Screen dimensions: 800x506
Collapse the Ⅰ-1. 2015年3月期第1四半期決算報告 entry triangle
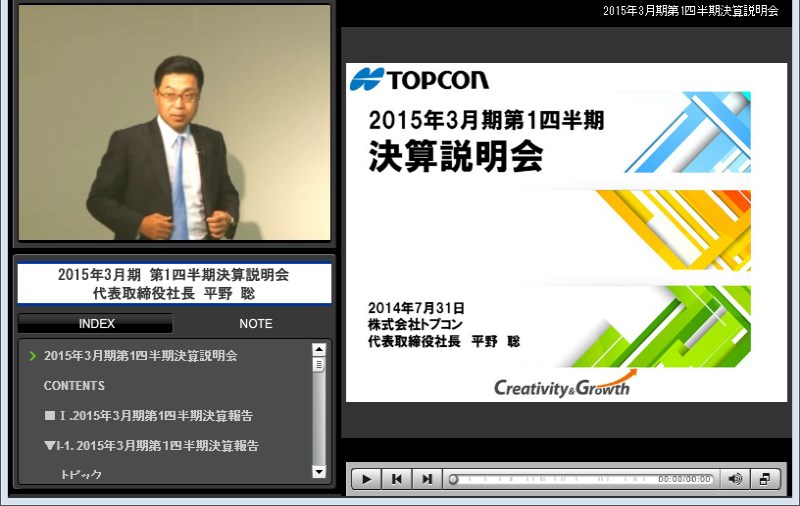pyautogui.click(x=49, y=446)
